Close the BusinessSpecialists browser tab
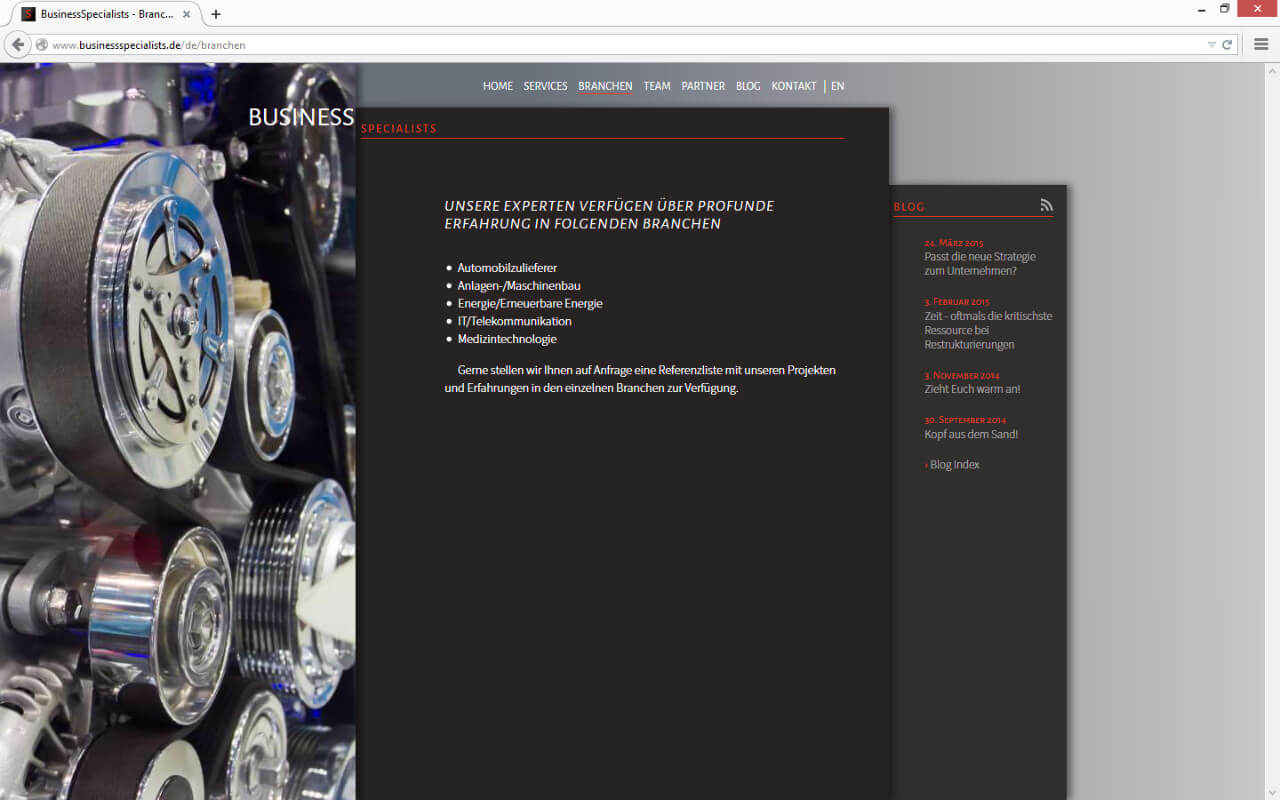The height and width of the screenshot is (800, 1280). [x=187, y=14]
